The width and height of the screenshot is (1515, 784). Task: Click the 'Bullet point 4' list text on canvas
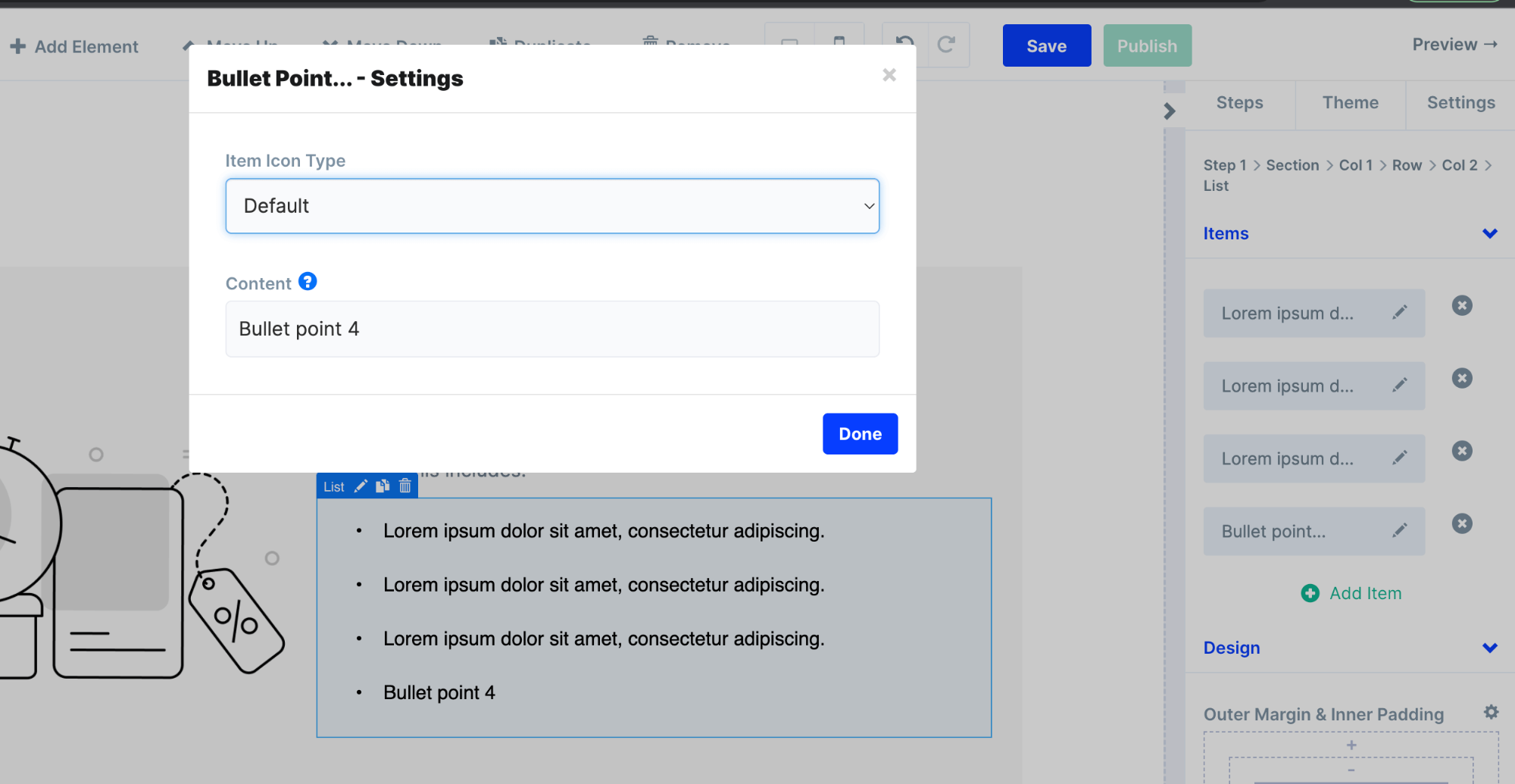click(x=439, y=693)
